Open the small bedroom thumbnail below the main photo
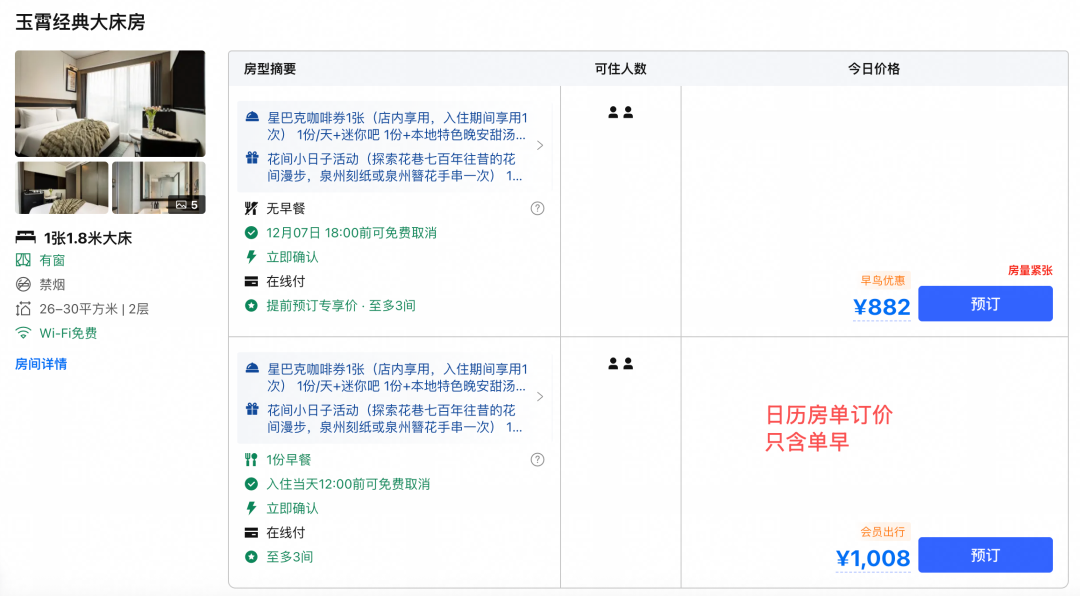 point(62,187)
